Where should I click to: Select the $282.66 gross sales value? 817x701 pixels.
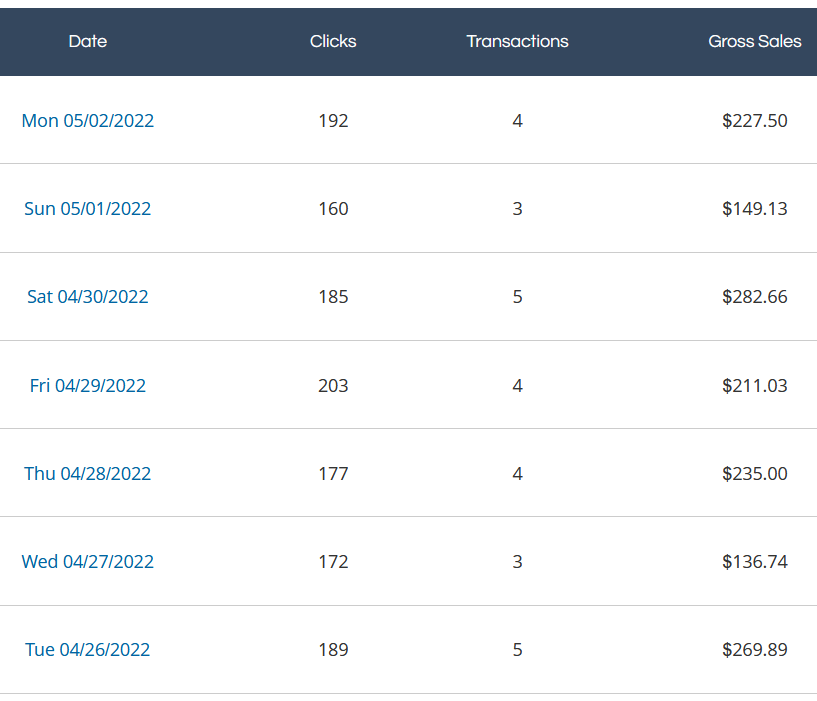(754, 297)
